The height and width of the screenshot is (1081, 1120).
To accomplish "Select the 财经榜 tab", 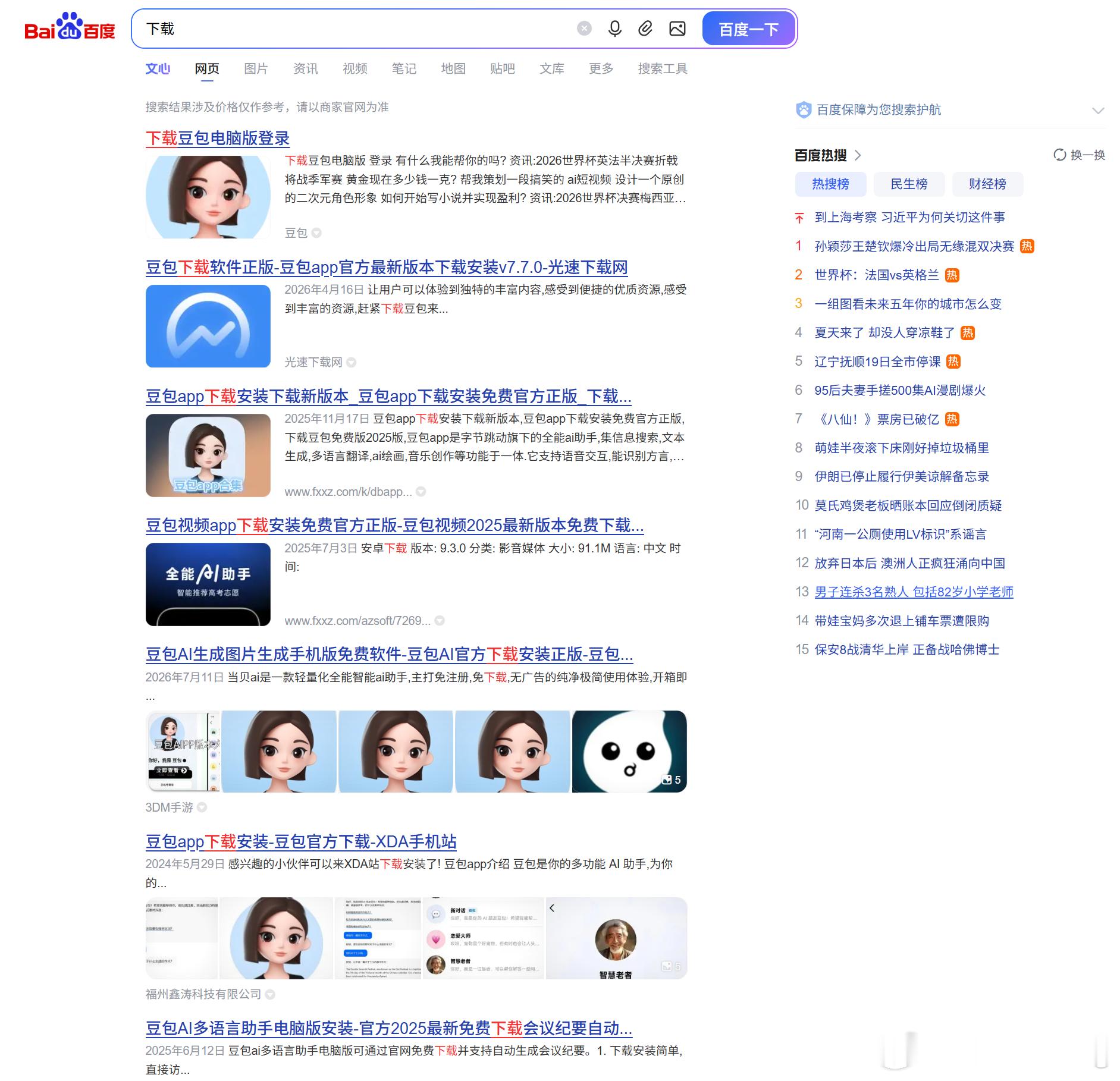I will (x=987, y=184).
